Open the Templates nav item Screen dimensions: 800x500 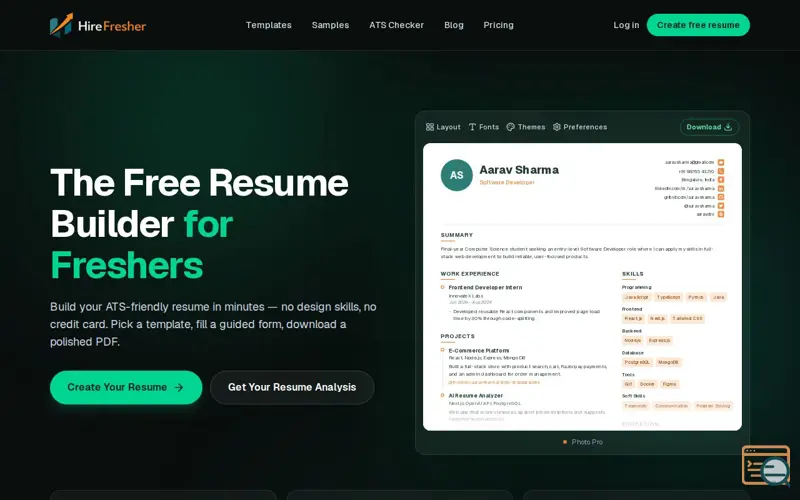pos(268,25)
